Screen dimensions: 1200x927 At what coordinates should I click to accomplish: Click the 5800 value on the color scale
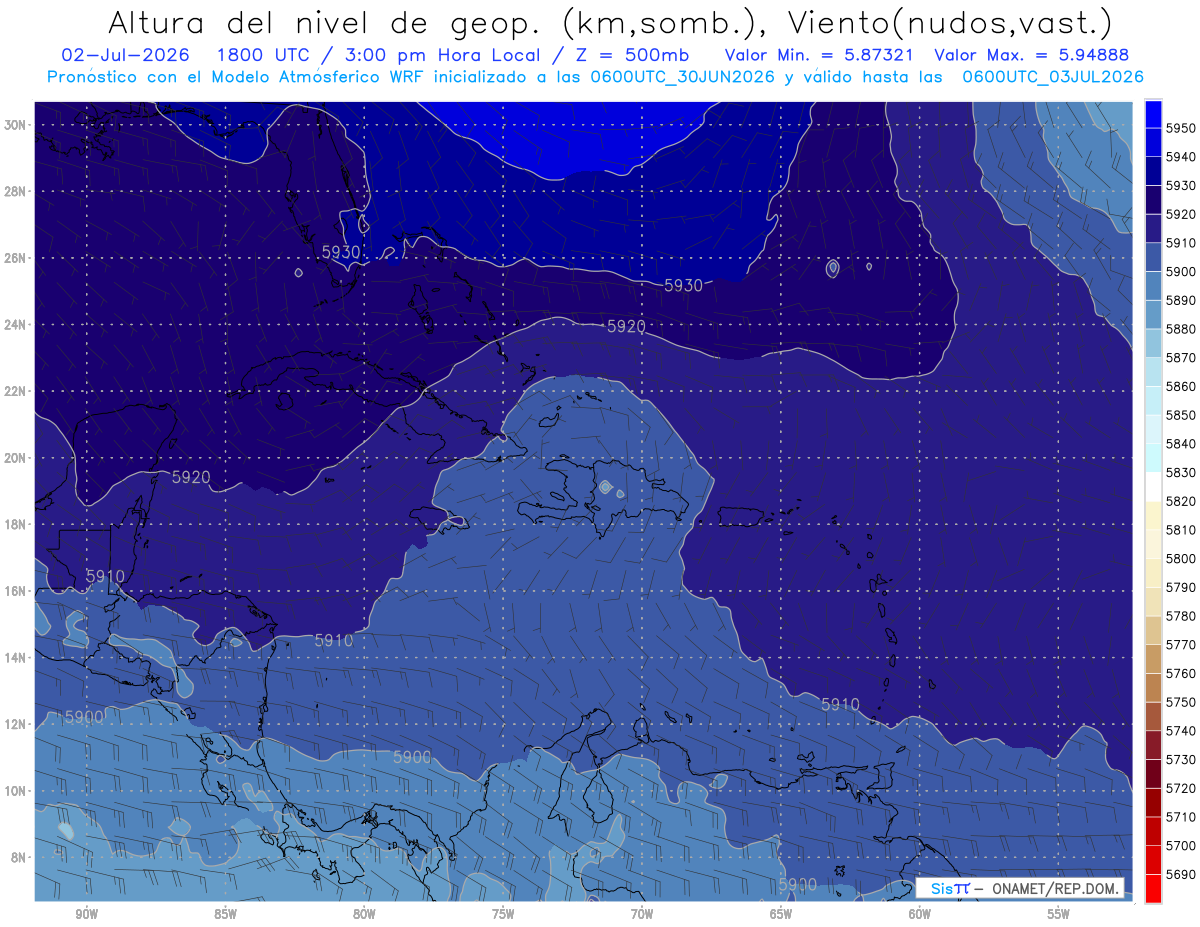(1181, 558)
